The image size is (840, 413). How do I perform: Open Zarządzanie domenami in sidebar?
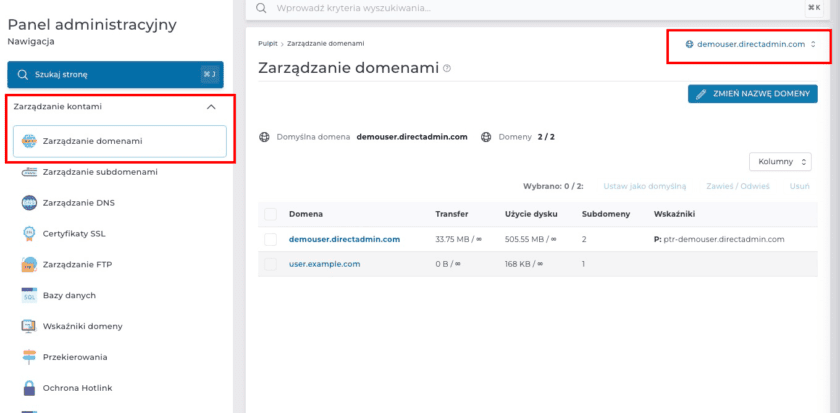coord(119,141)
